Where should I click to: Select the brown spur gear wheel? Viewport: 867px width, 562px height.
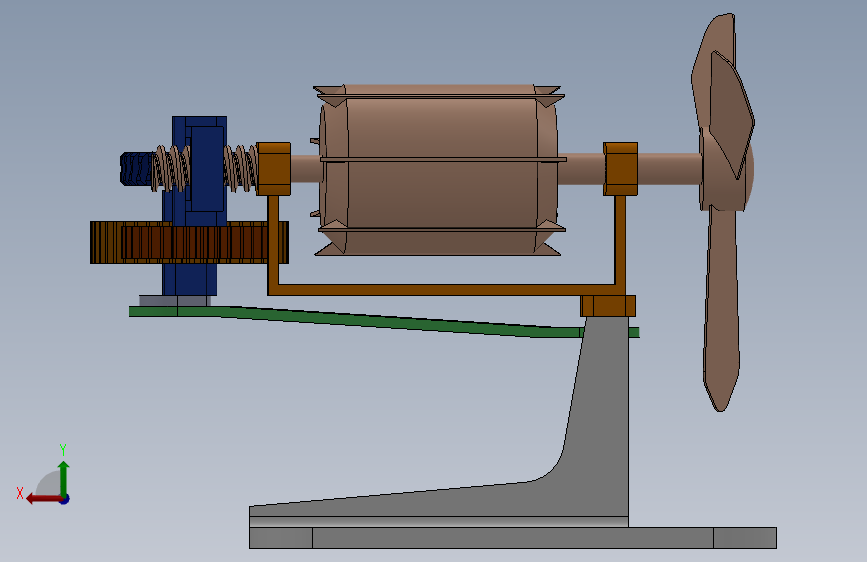189,242
